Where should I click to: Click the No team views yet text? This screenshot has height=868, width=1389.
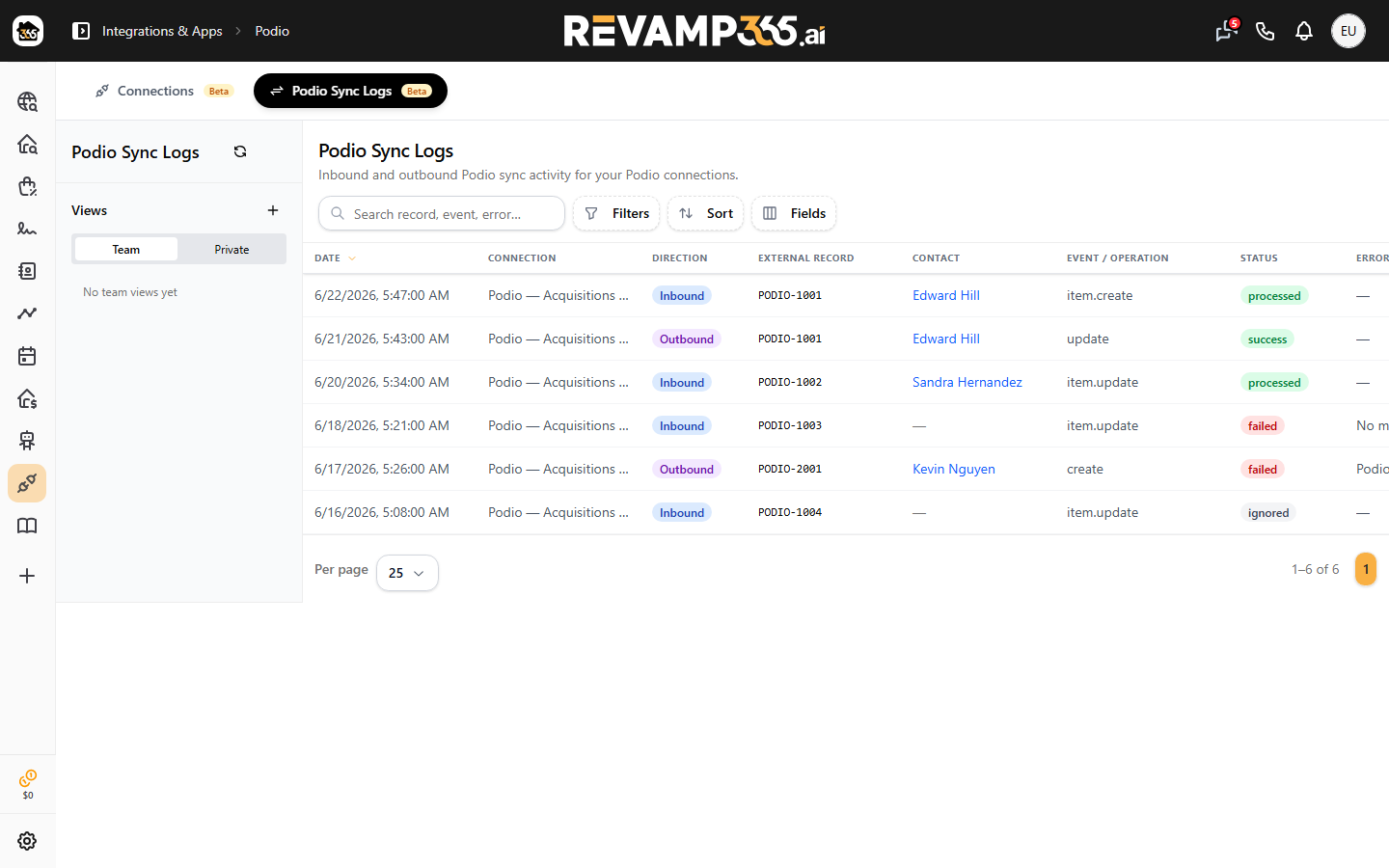click(x=130, y=292)
